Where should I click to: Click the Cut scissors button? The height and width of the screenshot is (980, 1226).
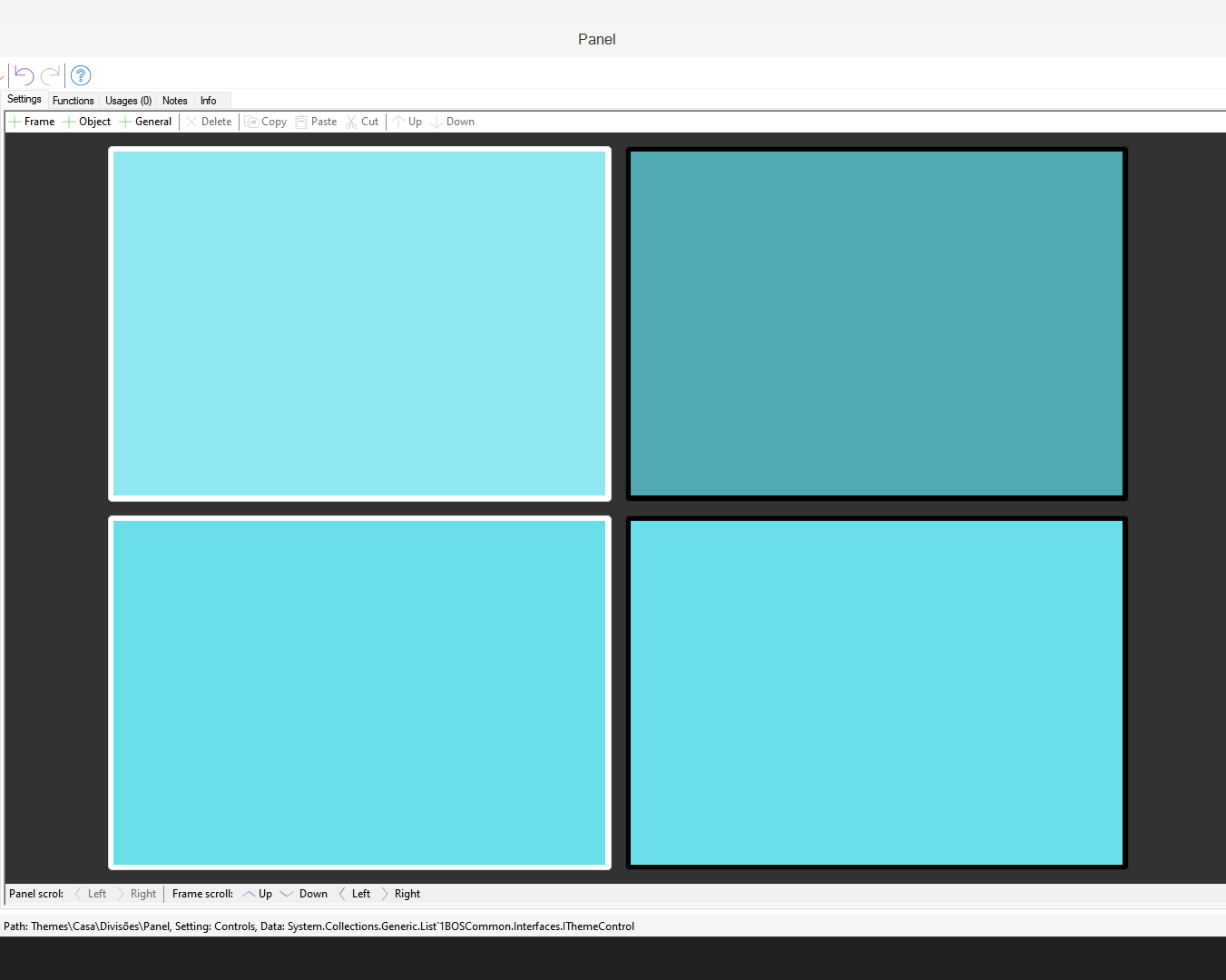(x=362, y=122)
